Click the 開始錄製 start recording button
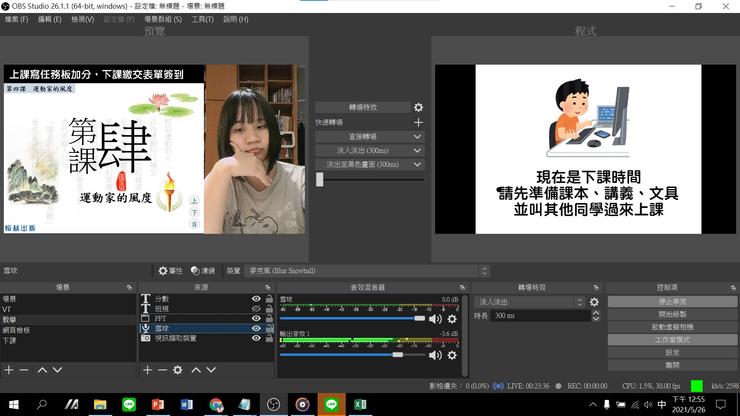Screen dimensions: 740x416 [x=672, y=314]
